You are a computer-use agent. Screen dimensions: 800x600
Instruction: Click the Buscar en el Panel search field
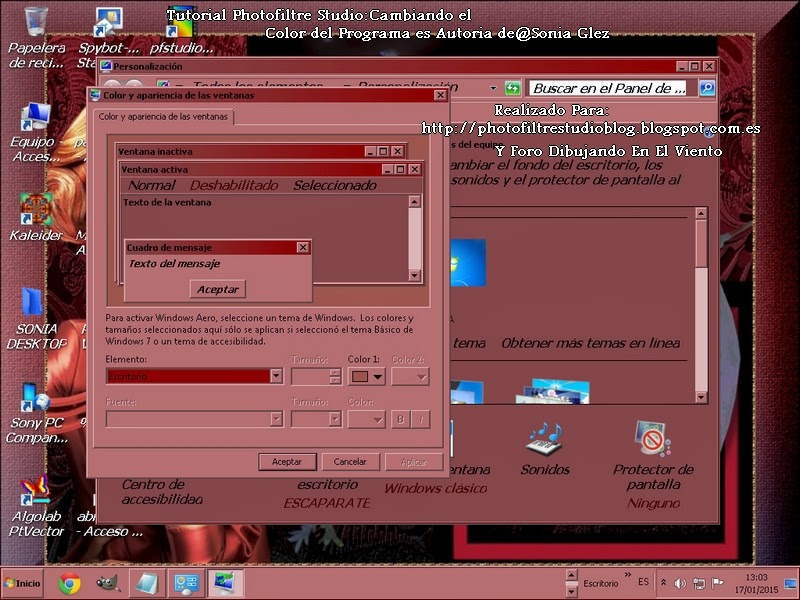607,88
